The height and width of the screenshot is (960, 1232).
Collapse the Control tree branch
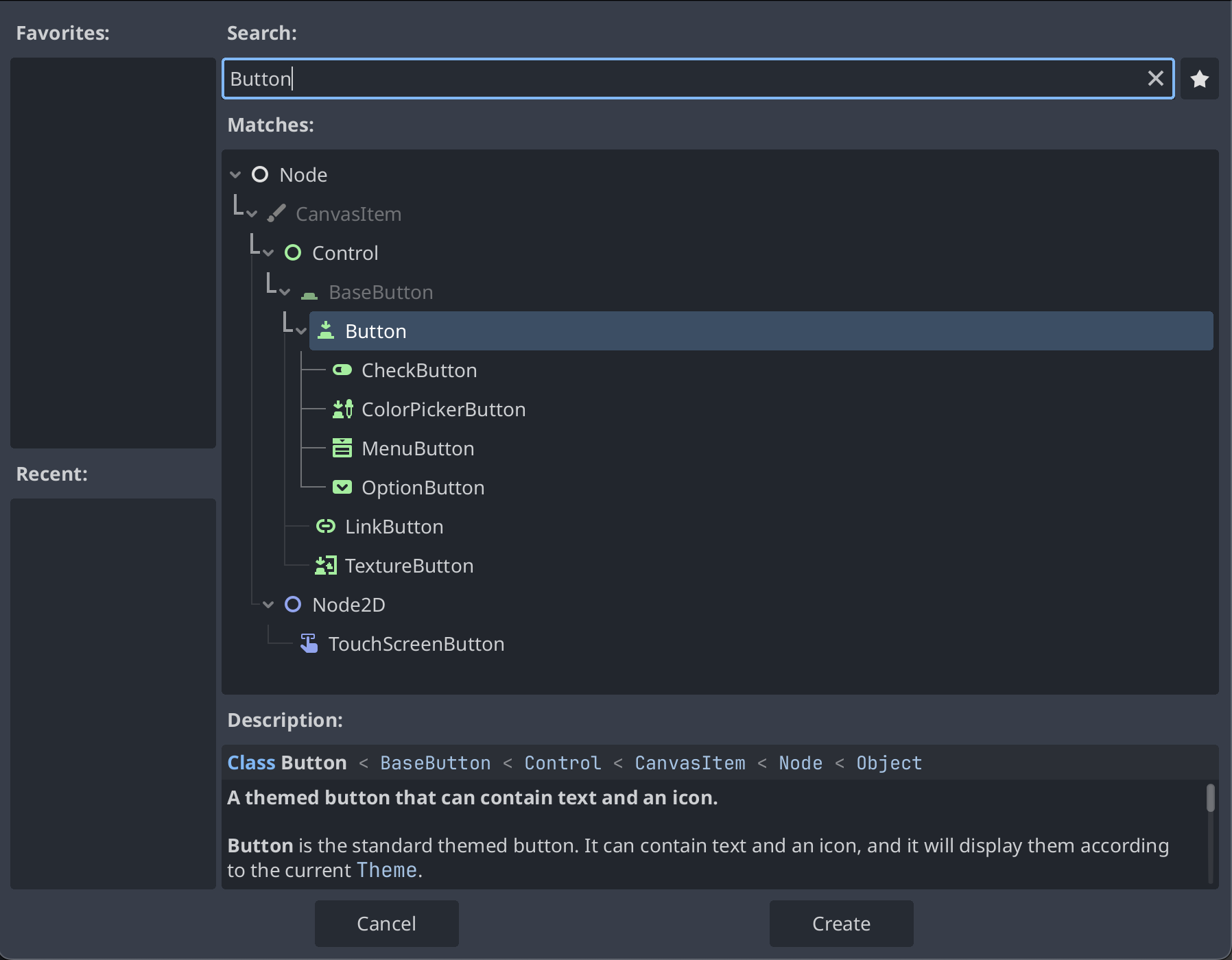coord(268,252)
